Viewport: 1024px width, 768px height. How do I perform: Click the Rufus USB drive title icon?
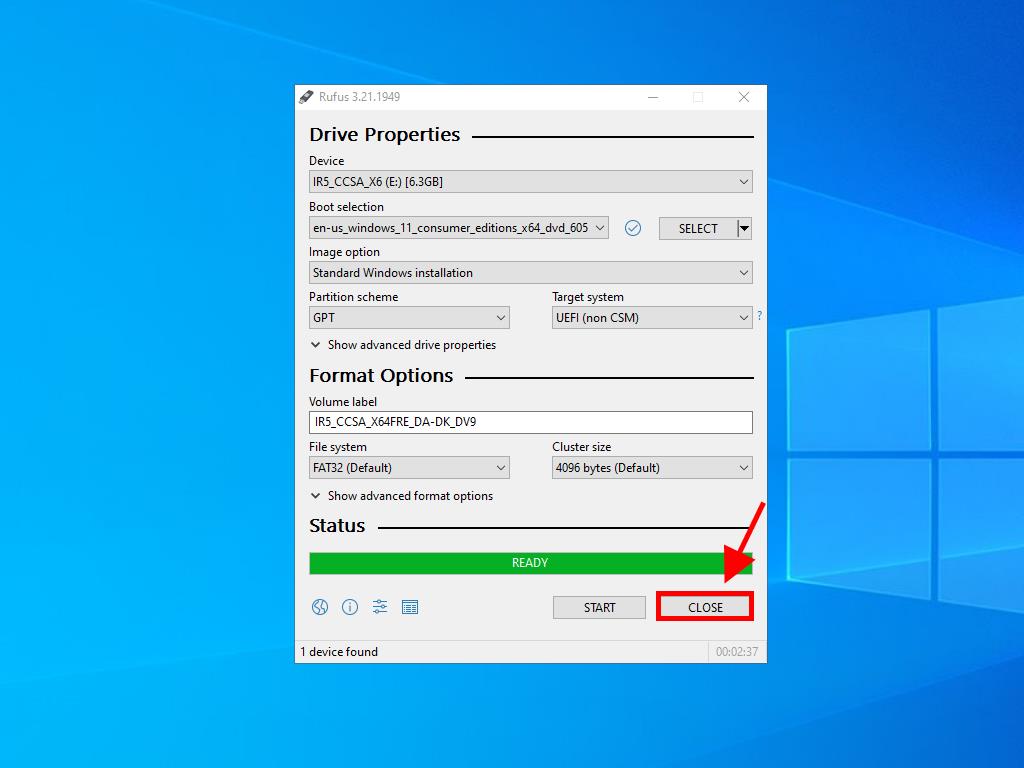coord(306,97)
